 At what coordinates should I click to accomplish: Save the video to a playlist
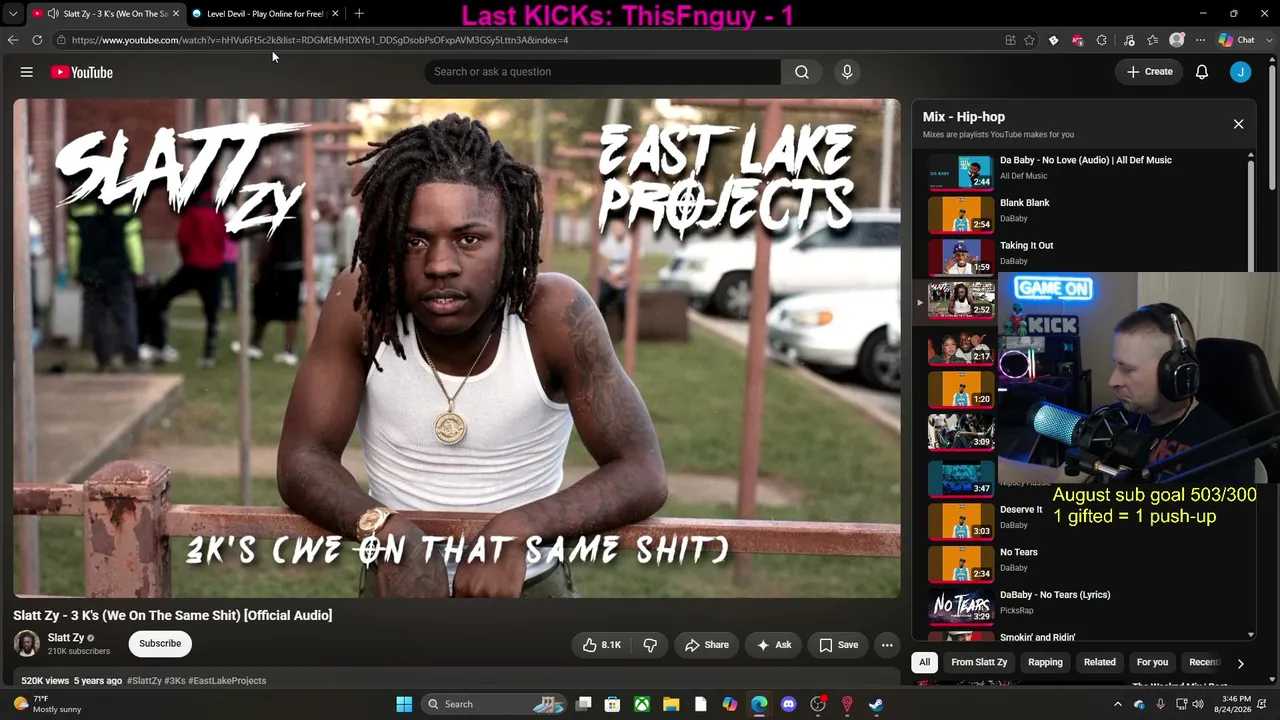(838, 645)
